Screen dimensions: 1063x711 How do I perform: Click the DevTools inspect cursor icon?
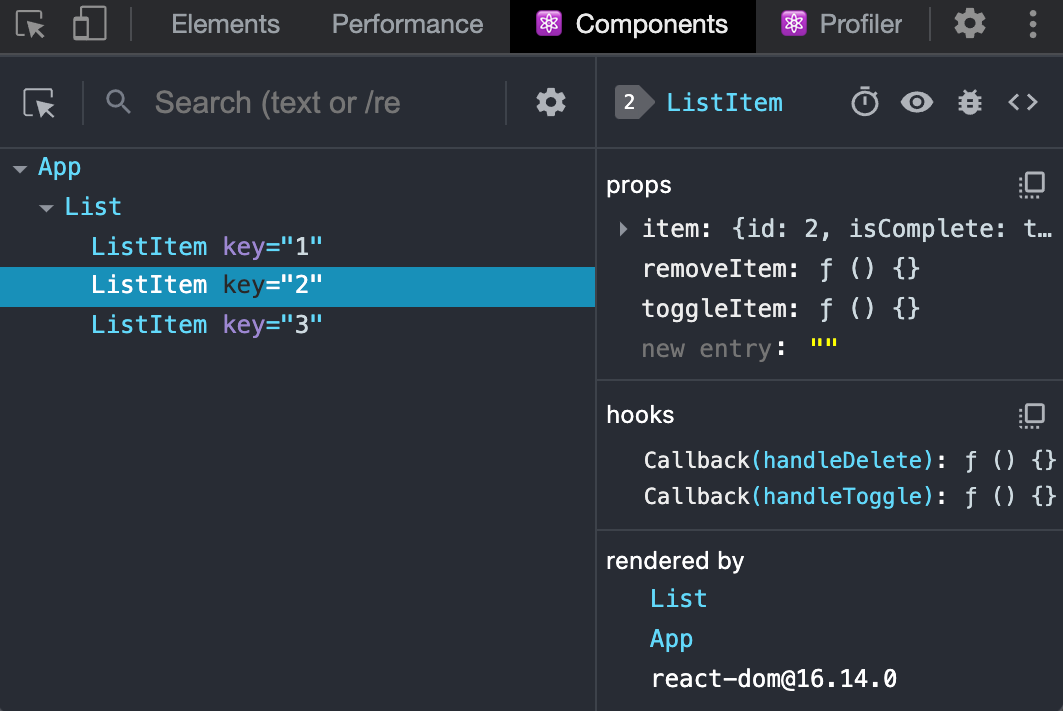click(31, 24)
